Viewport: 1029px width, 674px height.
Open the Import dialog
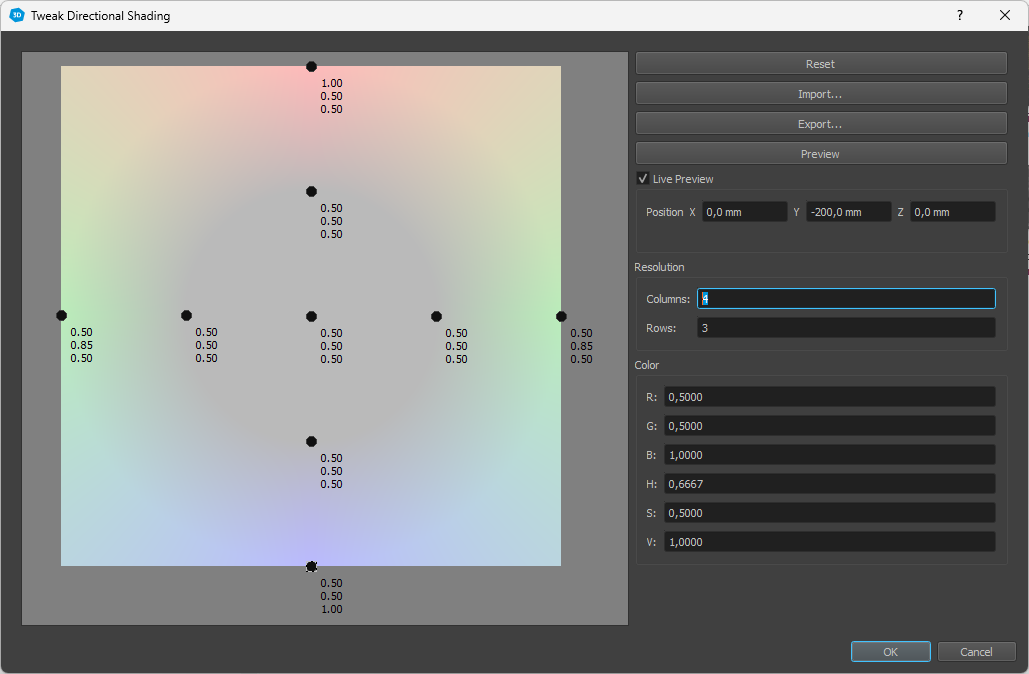click(x=820, y=94)
